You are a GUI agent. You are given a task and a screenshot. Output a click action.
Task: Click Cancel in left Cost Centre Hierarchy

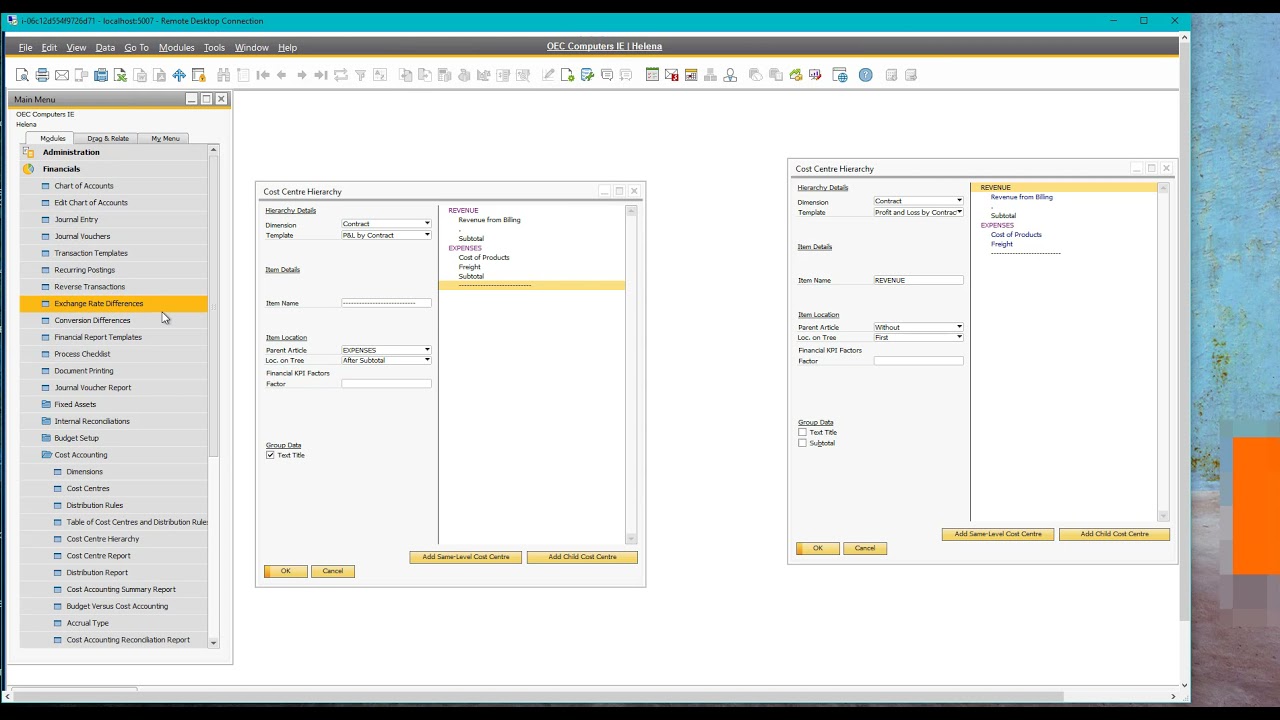pyautogui.click(x=333, y=571)
